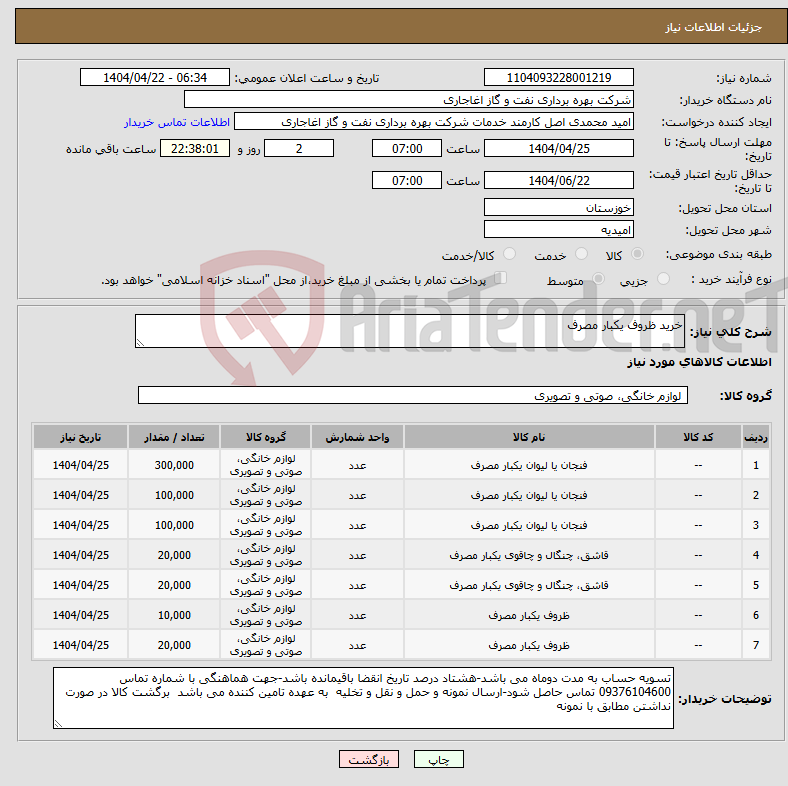Click the quantity 10,000 in row 6
The height and width of the screenshot is (786, 788).
[174, 615]
